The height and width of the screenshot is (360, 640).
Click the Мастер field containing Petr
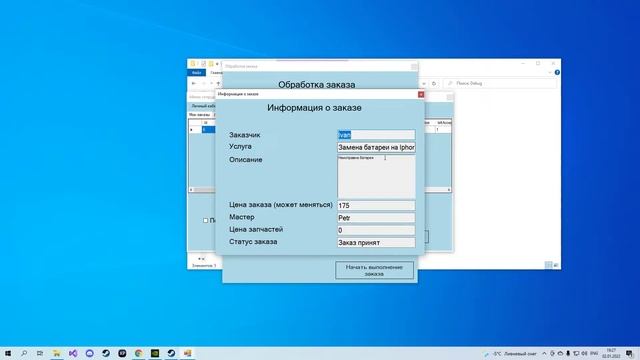pos(376,218)
